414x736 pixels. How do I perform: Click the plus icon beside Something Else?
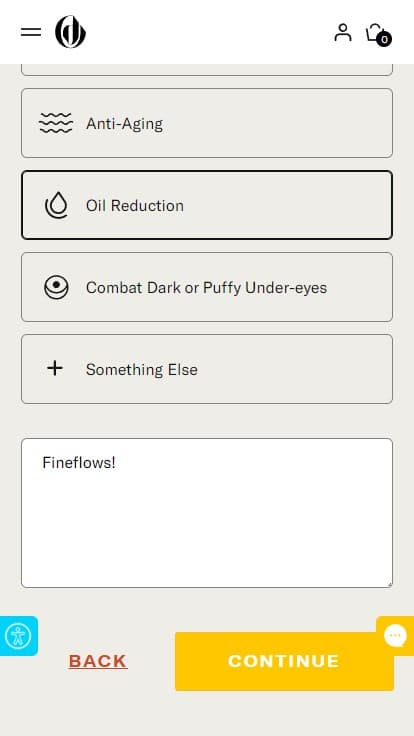coord(55,368)
